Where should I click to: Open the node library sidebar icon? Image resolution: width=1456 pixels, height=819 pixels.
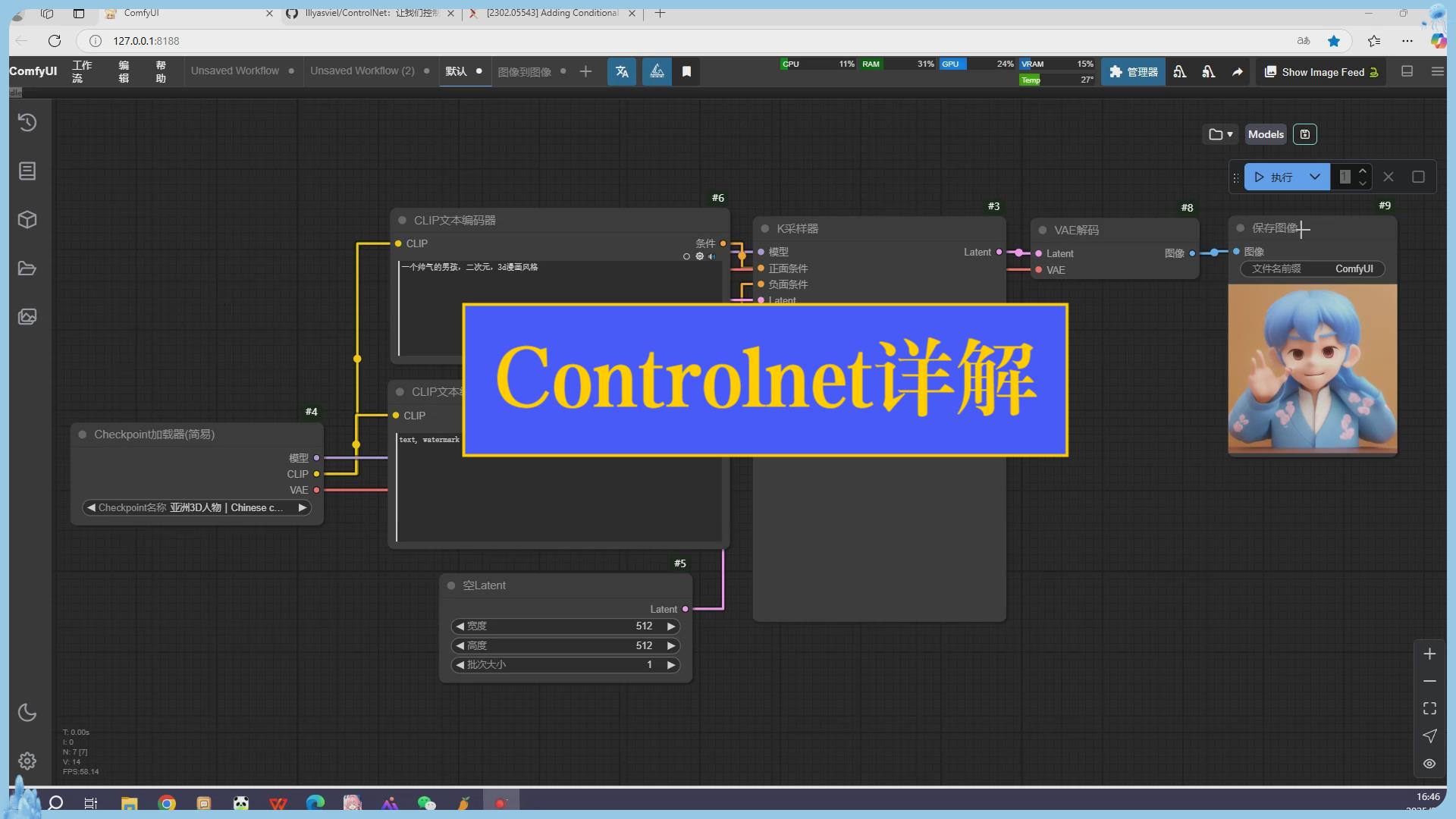click(x=27, y=171)
